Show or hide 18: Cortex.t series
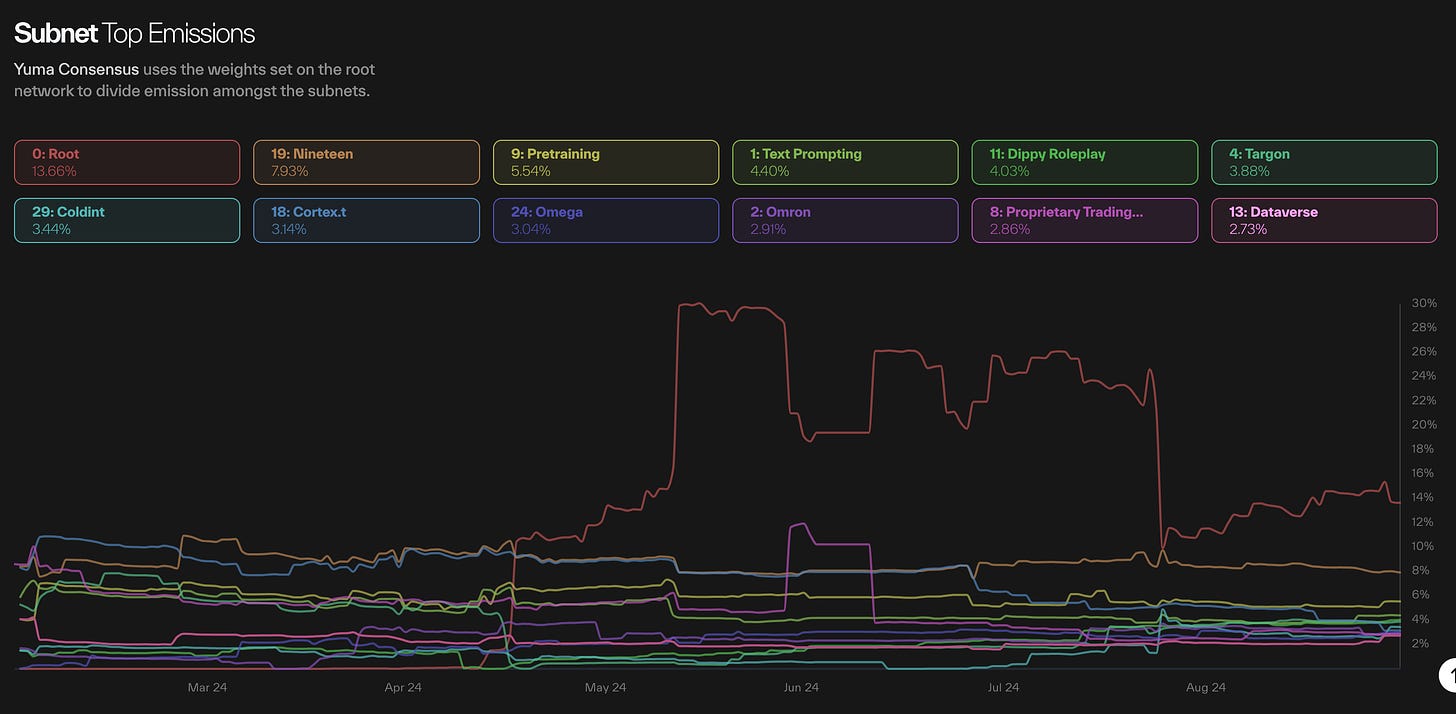This screenshot has height=714, width=1456. coord(366,220)
